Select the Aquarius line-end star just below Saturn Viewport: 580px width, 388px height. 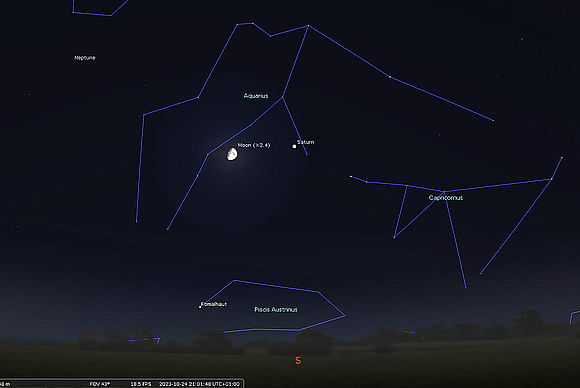pos(307,154)
